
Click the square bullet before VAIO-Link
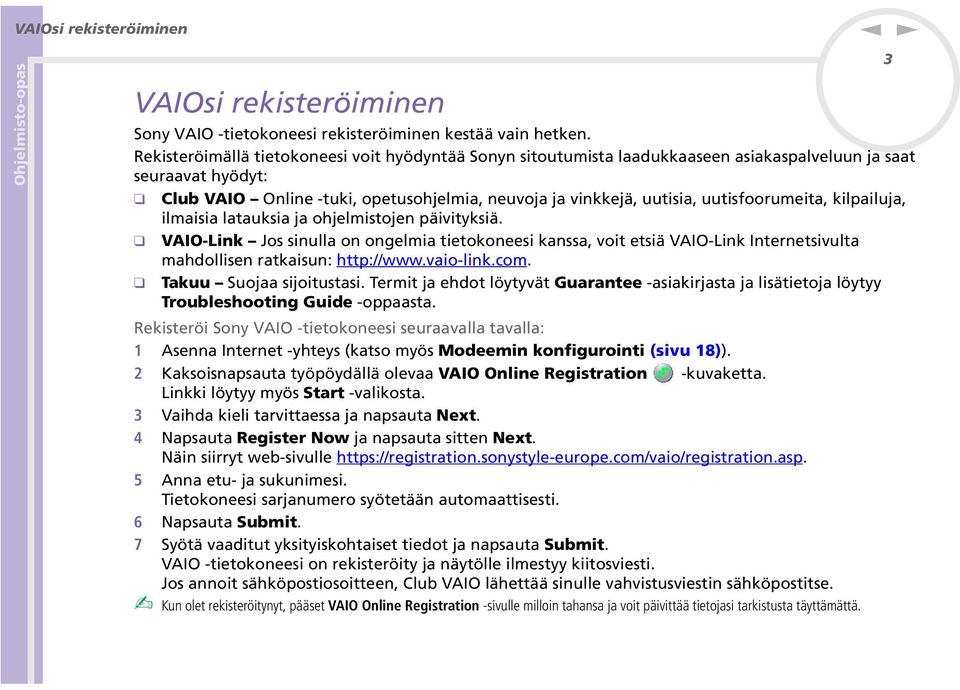pos(140,241)
